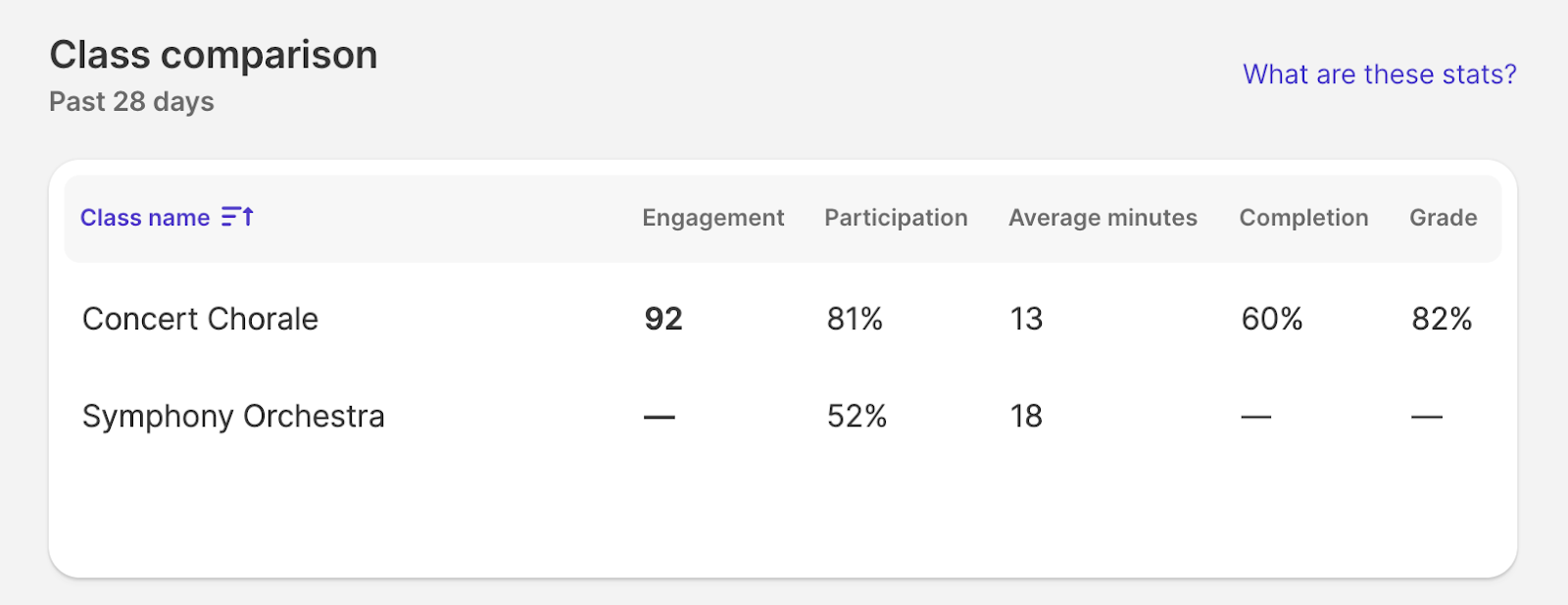Sort by the Grade column header
Image resolution: width=1568 pixels, height=605 pixels.
tap(1443, 218)
